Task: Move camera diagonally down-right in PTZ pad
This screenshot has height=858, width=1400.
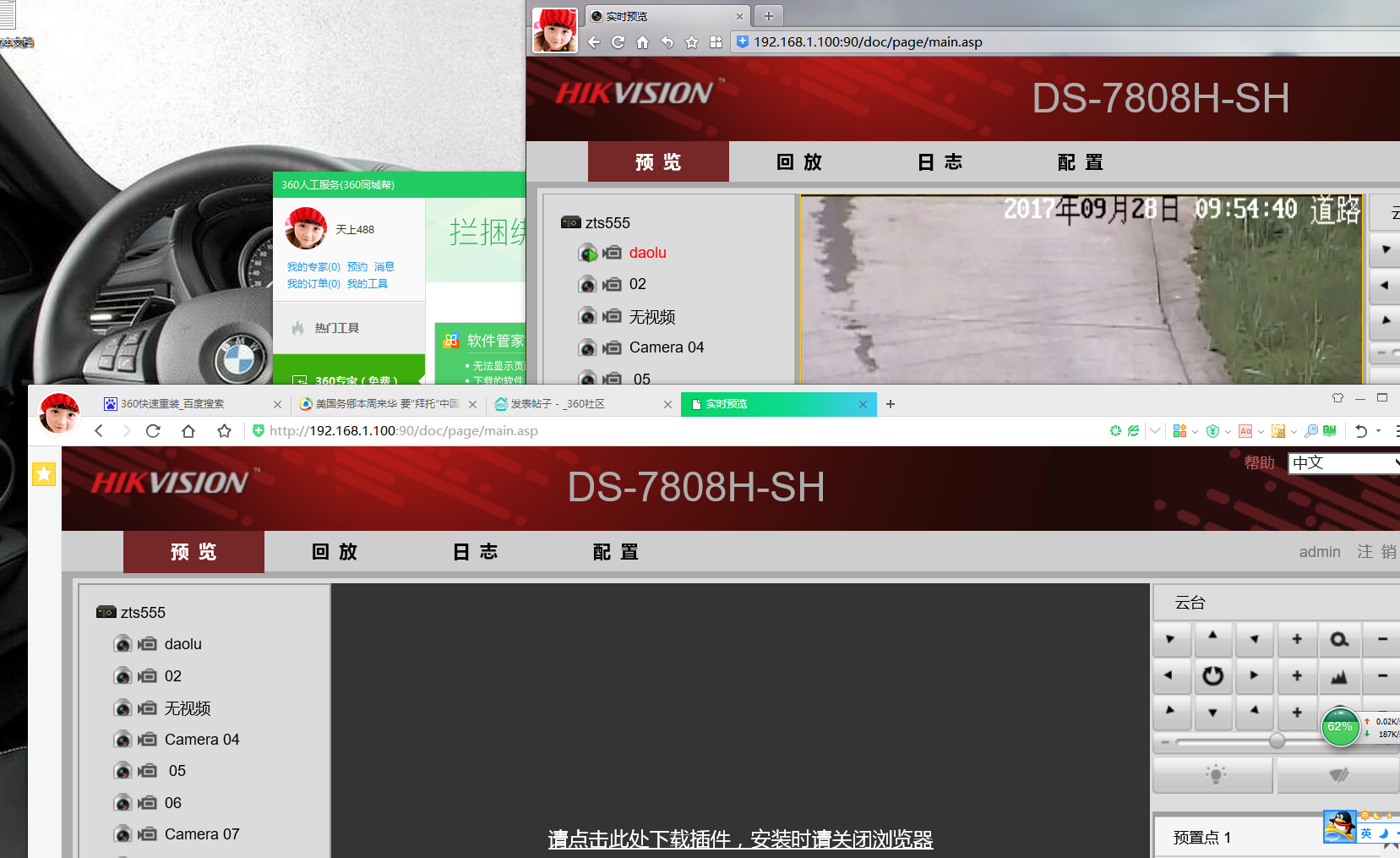Action: (1254, 712)
